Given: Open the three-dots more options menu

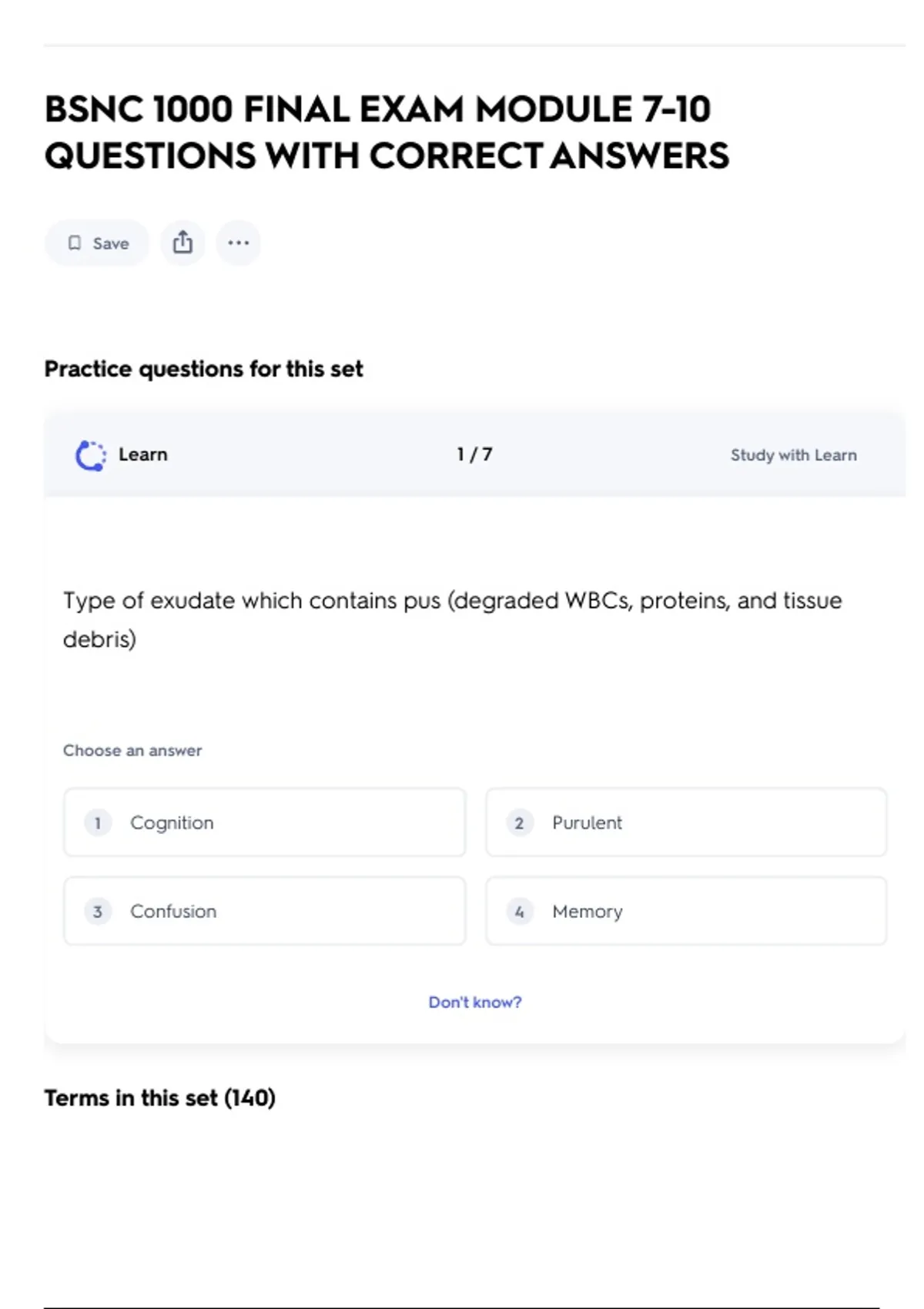Looking at the screenshot, I should click(x=238, y=243).
